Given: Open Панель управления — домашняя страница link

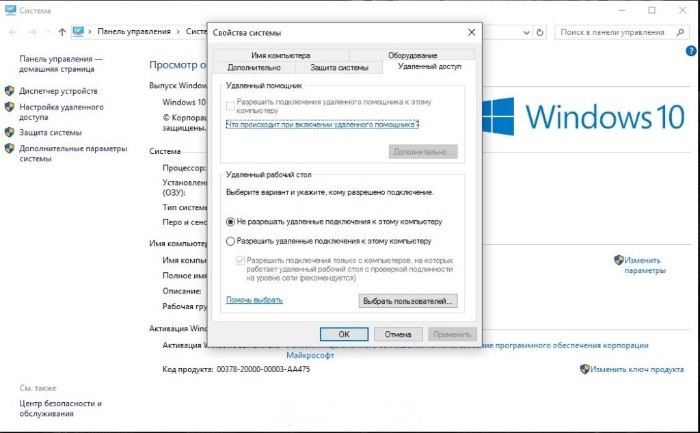Looking at the screenshot, I should pyautogui.click(x=61, y=64).
